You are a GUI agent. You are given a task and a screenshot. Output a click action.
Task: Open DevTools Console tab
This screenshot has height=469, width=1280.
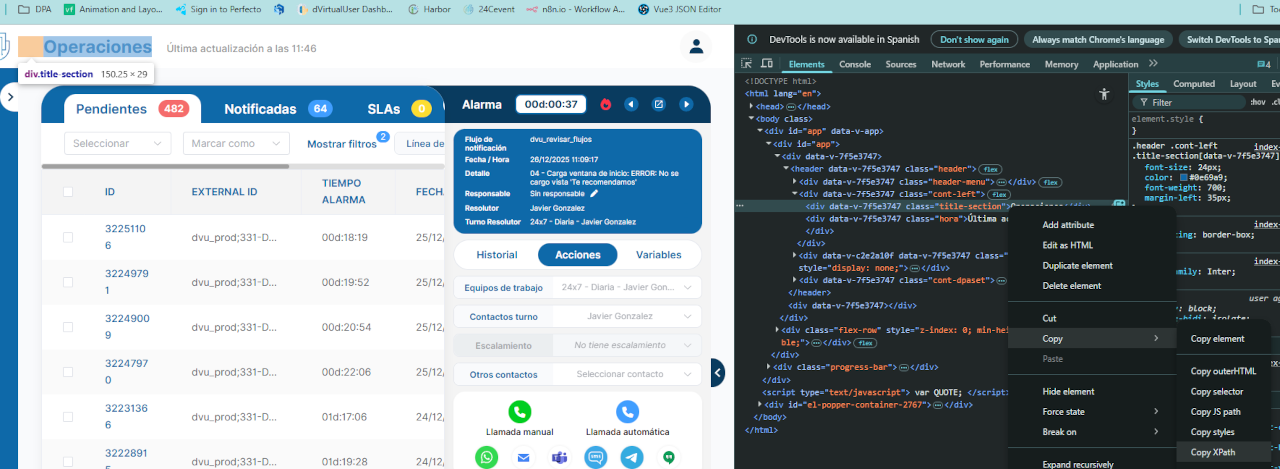coord(854,64)
